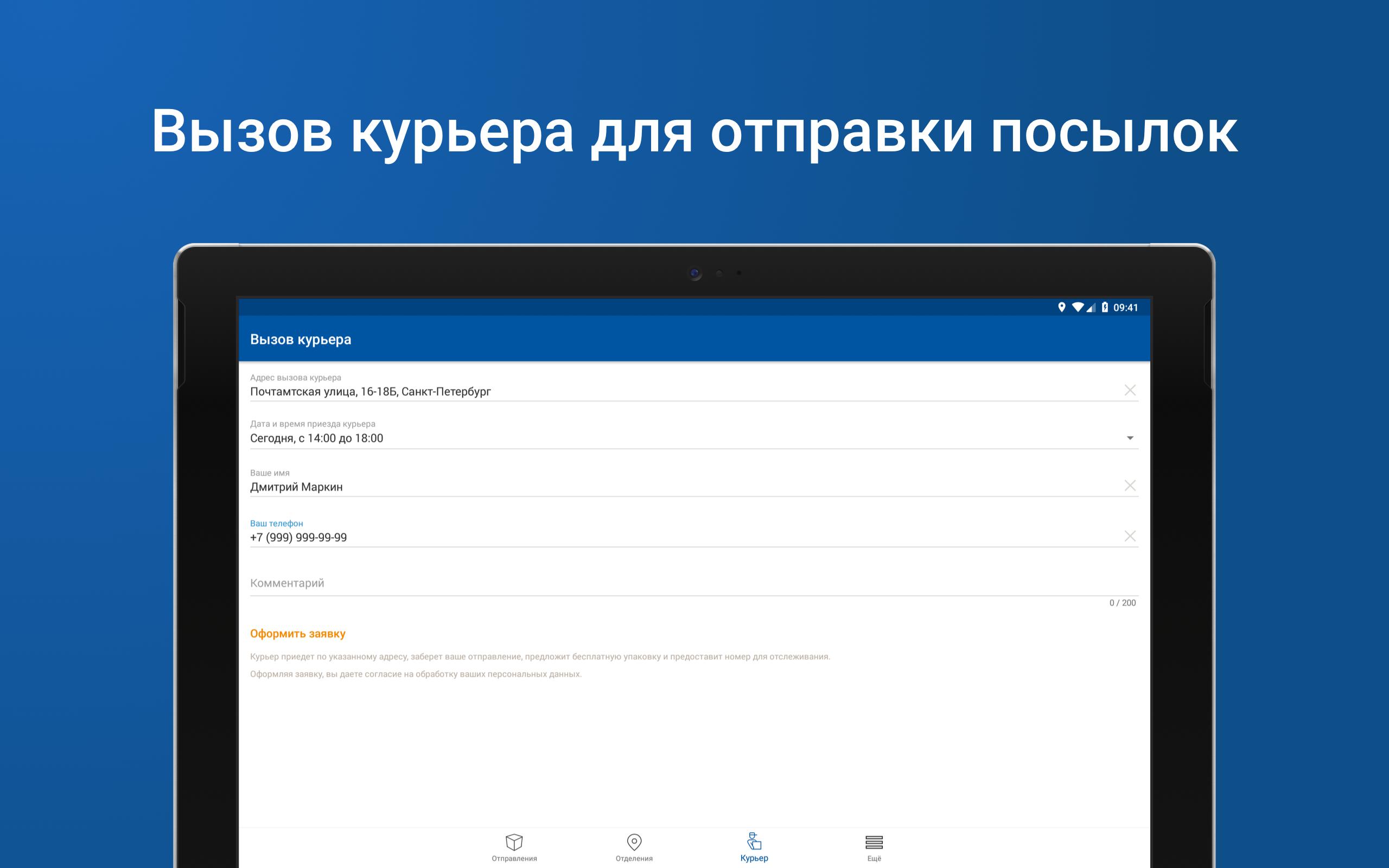Open the Ещё menu tab
This screenshot has width=1389, height=868.
(x=874, y=847)
